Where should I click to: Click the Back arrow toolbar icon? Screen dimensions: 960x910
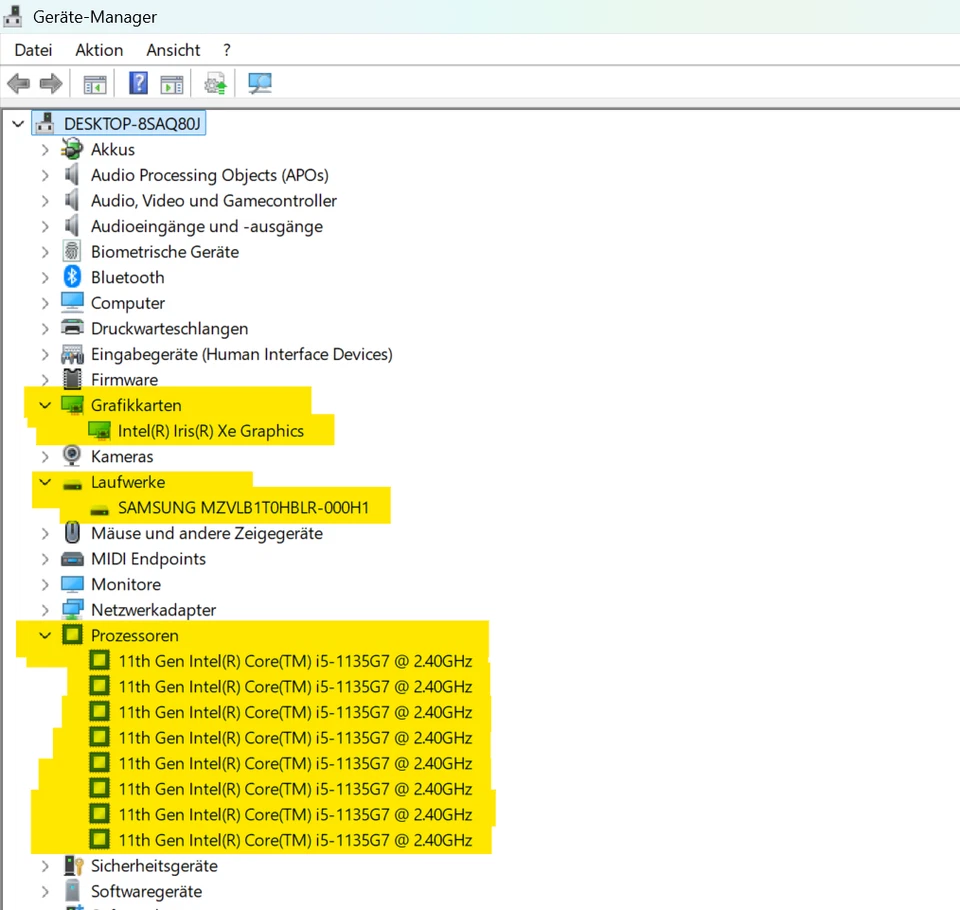[18, 83]
